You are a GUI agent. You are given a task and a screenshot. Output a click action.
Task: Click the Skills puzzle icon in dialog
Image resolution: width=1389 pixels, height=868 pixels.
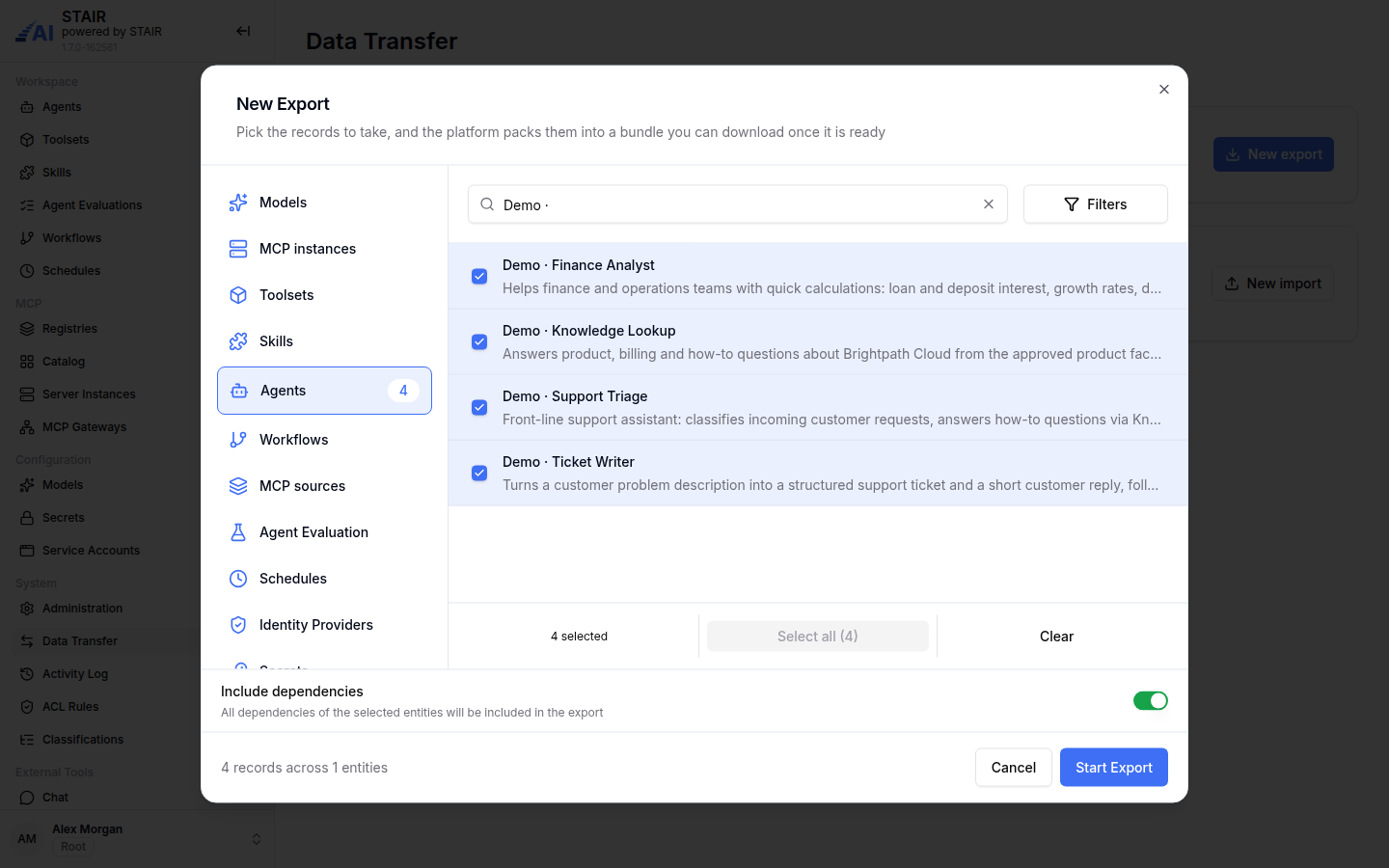pyautogui.click(x=238, y=341)
